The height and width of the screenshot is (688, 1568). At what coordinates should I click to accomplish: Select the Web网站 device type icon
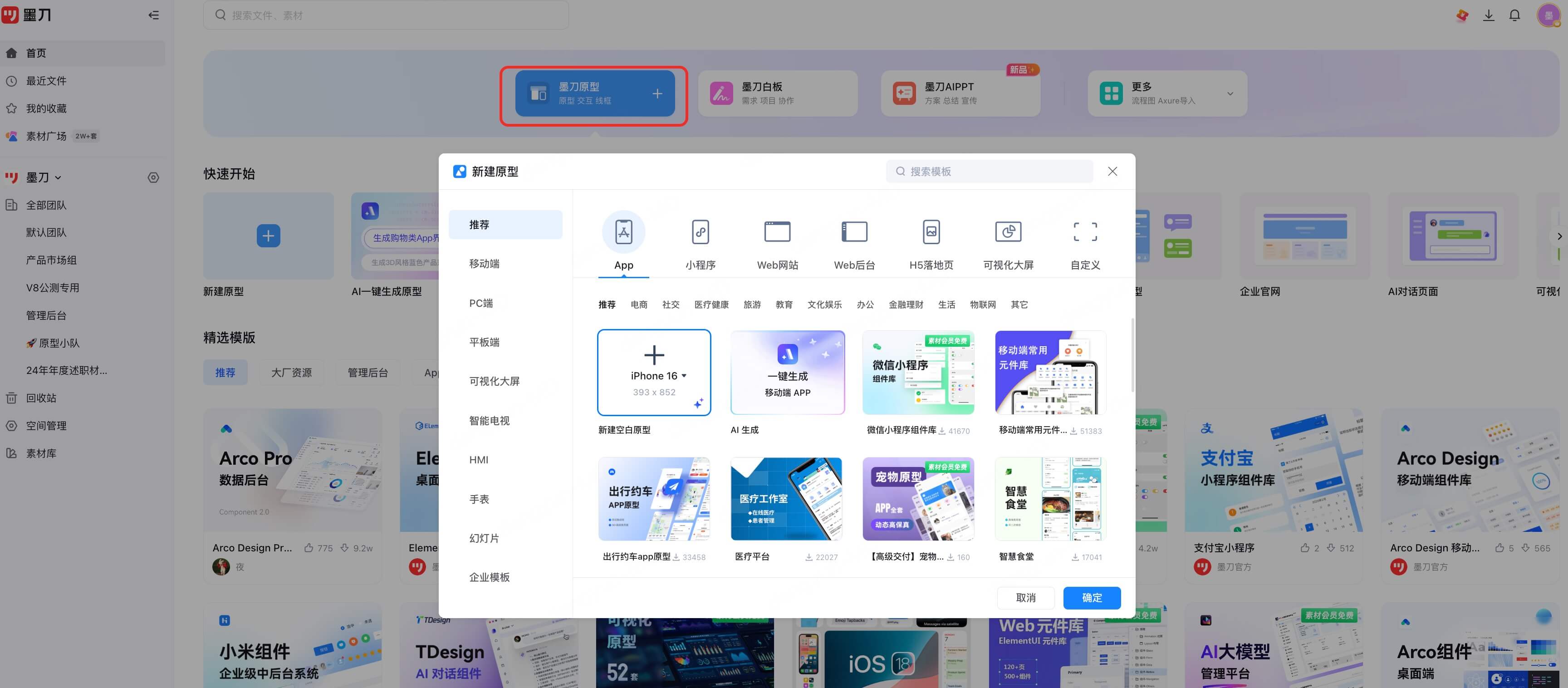click(x=777, y=232)
